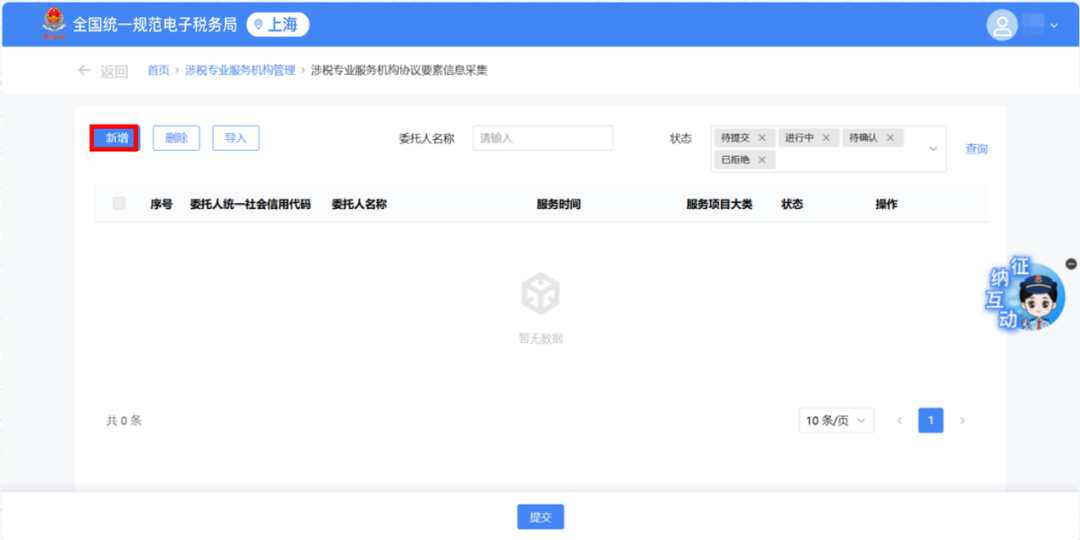The image size is (1080, 540).
Task: Click the 委托人统一社会信用代码 column header
Action: click(251, 204)
